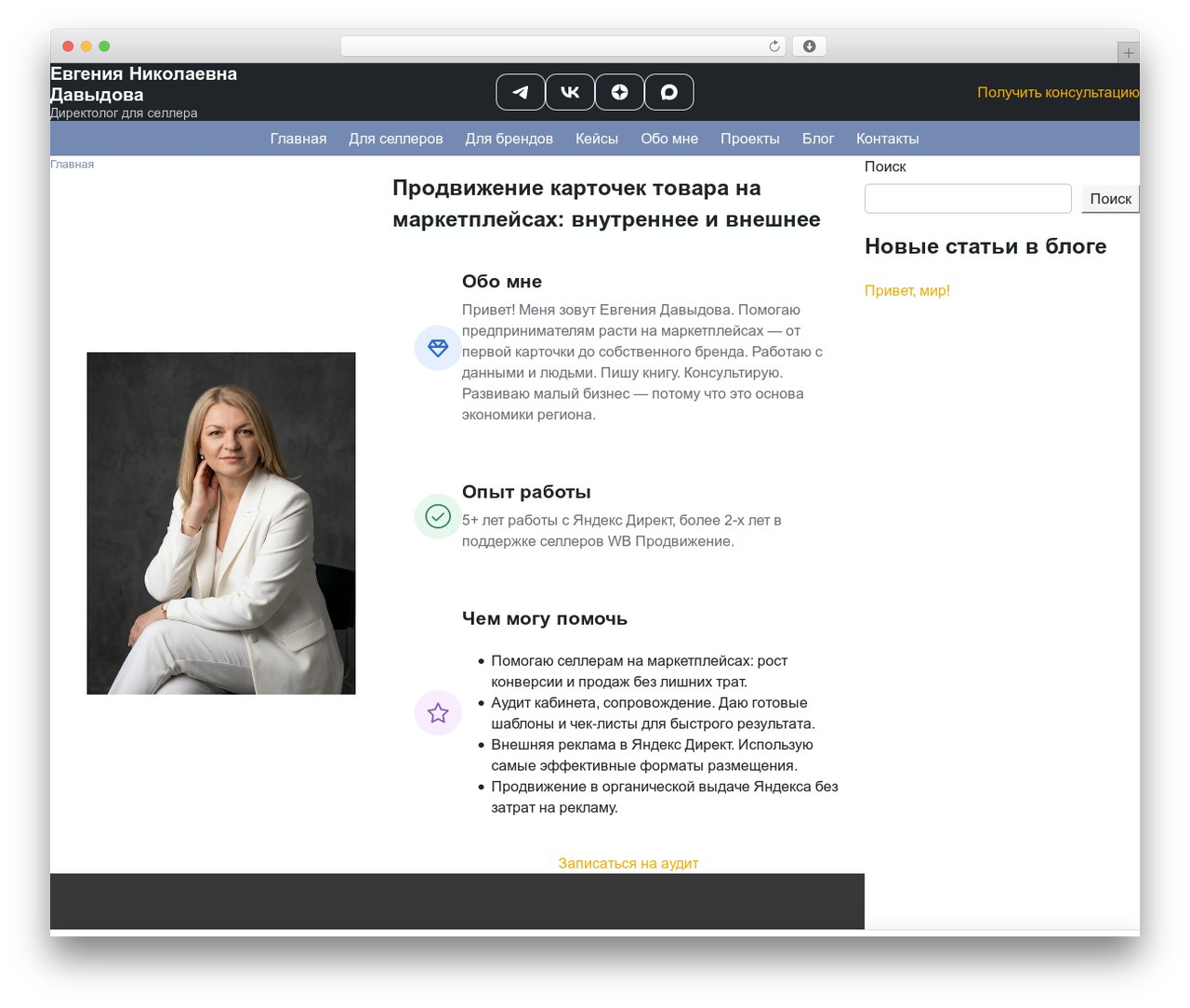Click the paragraph starting Привет! Меня зовут

coord(642,362)
